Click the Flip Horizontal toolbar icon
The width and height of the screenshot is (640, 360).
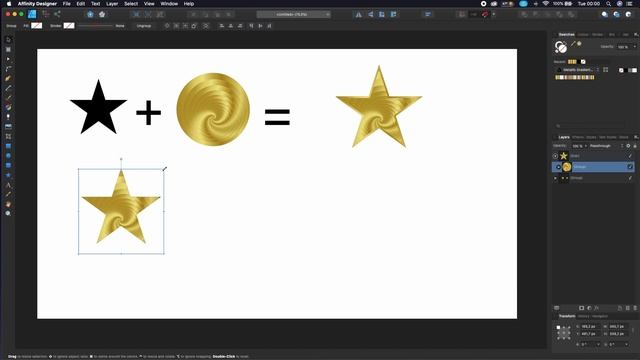[358, 15]
